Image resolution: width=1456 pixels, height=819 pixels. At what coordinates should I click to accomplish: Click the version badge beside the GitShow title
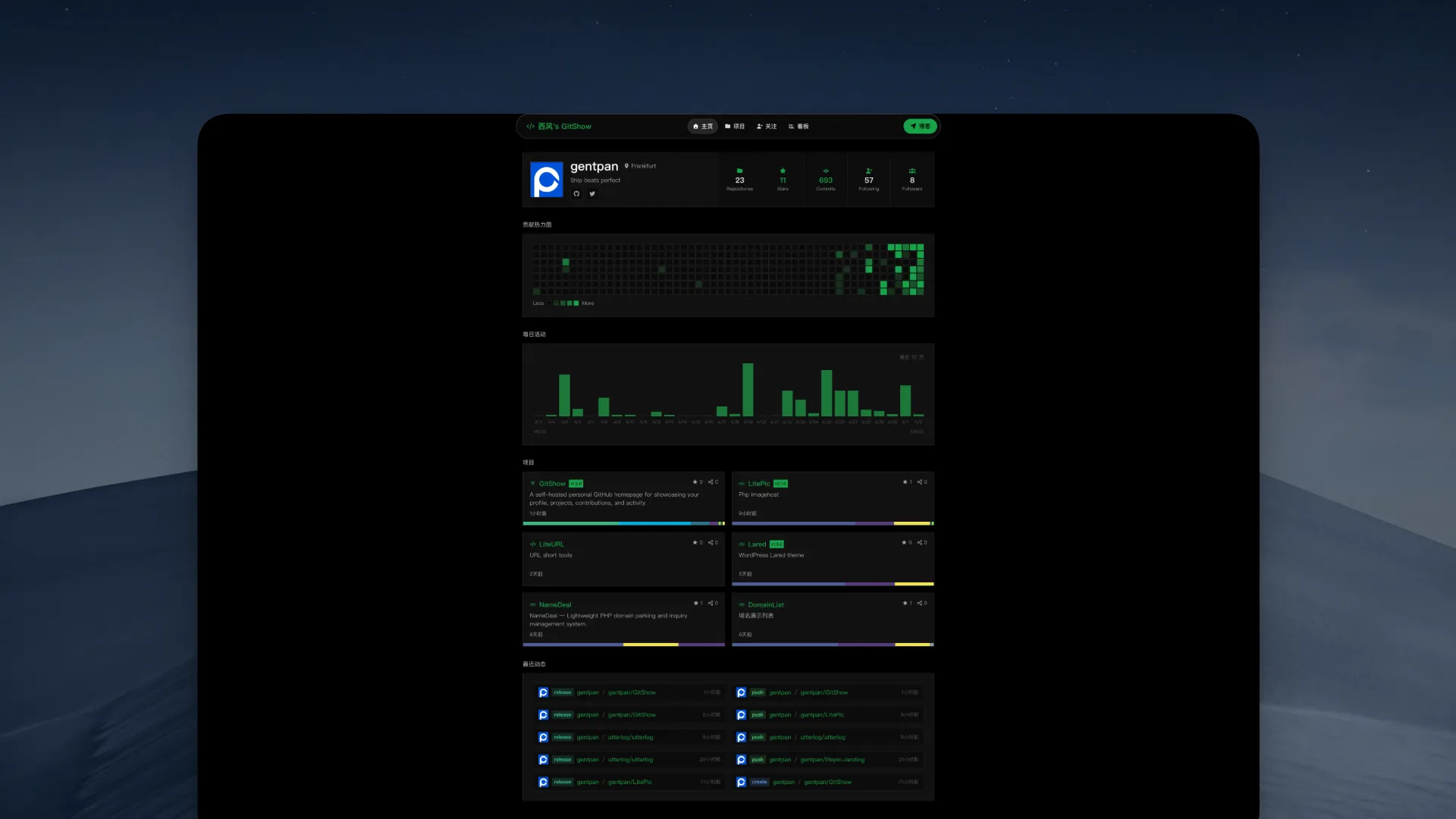coord(576,484)
